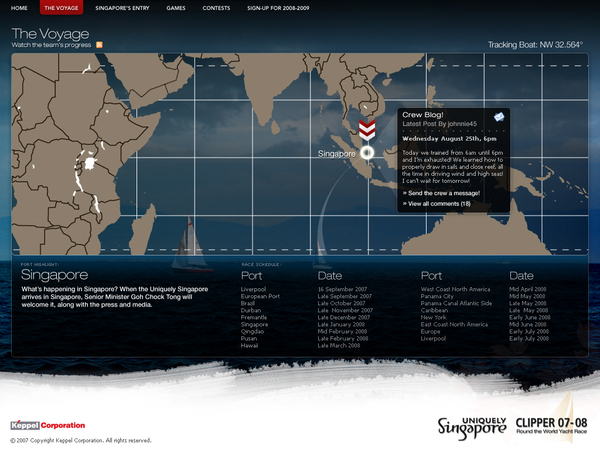The image size is (600, 450).
Task: Click the Singapore label on the map
Action: (x=337, y=153)
